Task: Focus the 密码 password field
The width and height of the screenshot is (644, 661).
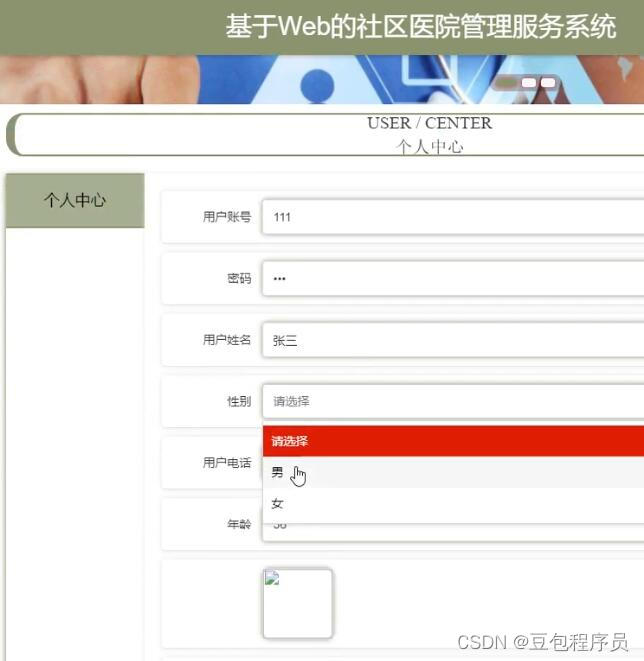Action: (x=453, y=278)
